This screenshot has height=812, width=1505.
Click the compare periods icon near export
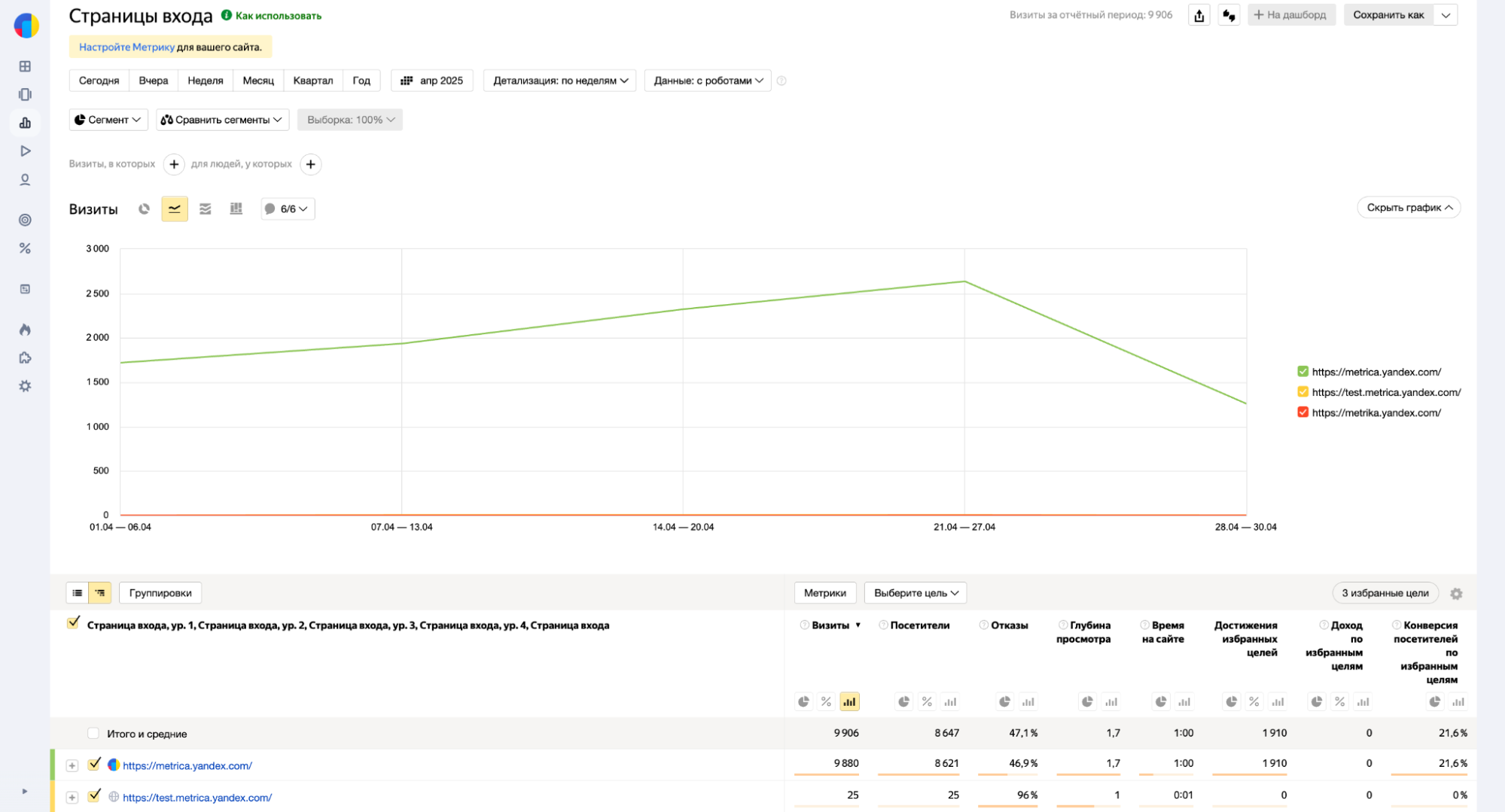[1229, 15]
